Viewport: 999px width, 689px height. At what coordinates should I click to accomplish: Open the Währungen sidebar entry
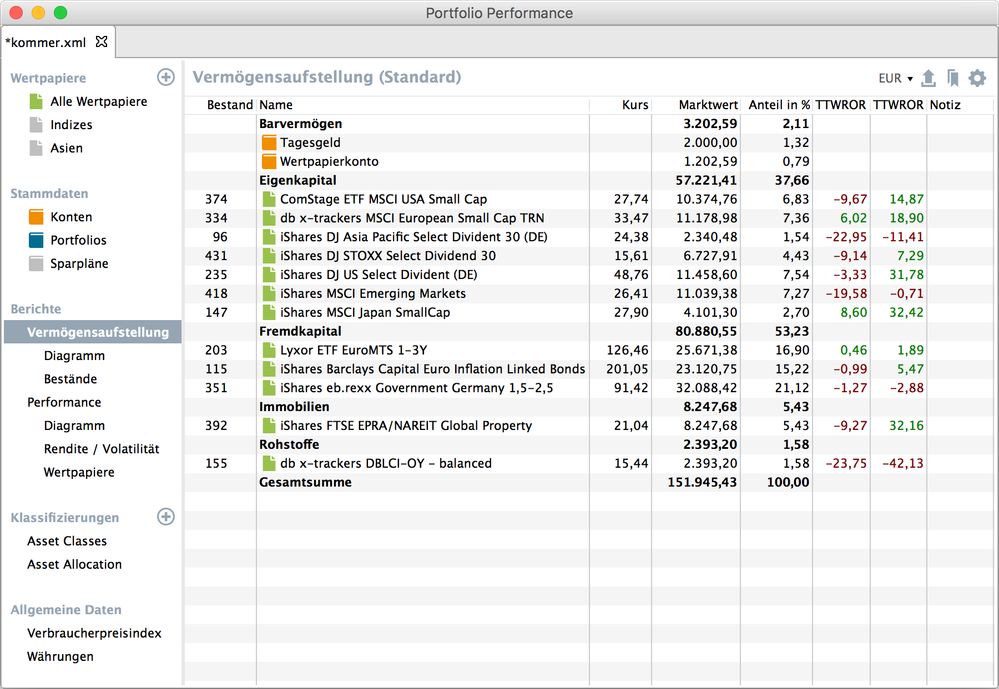[60, 656]
